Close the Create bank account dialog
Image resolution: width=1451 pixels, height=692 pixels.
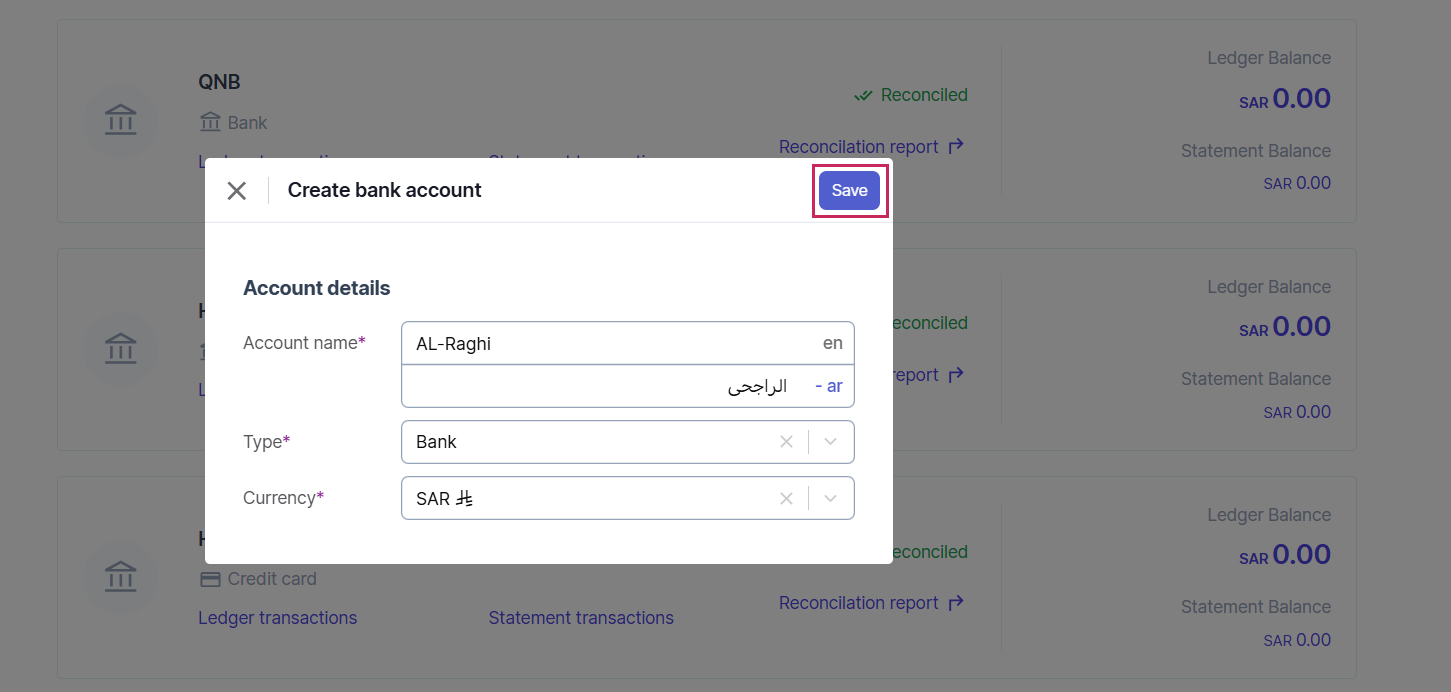237,190
